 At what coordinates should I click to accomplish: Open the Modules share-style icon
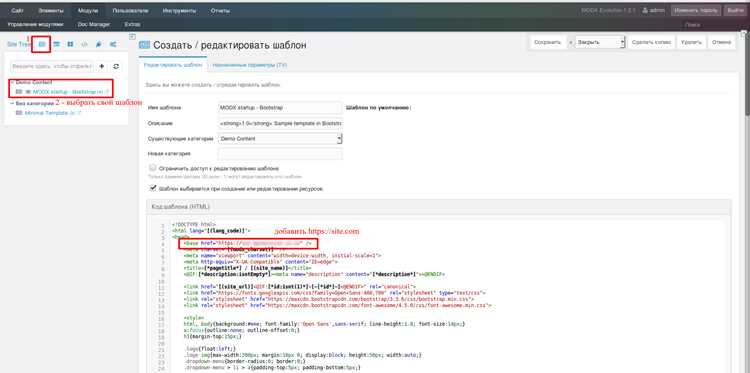(x=113, y=44)
